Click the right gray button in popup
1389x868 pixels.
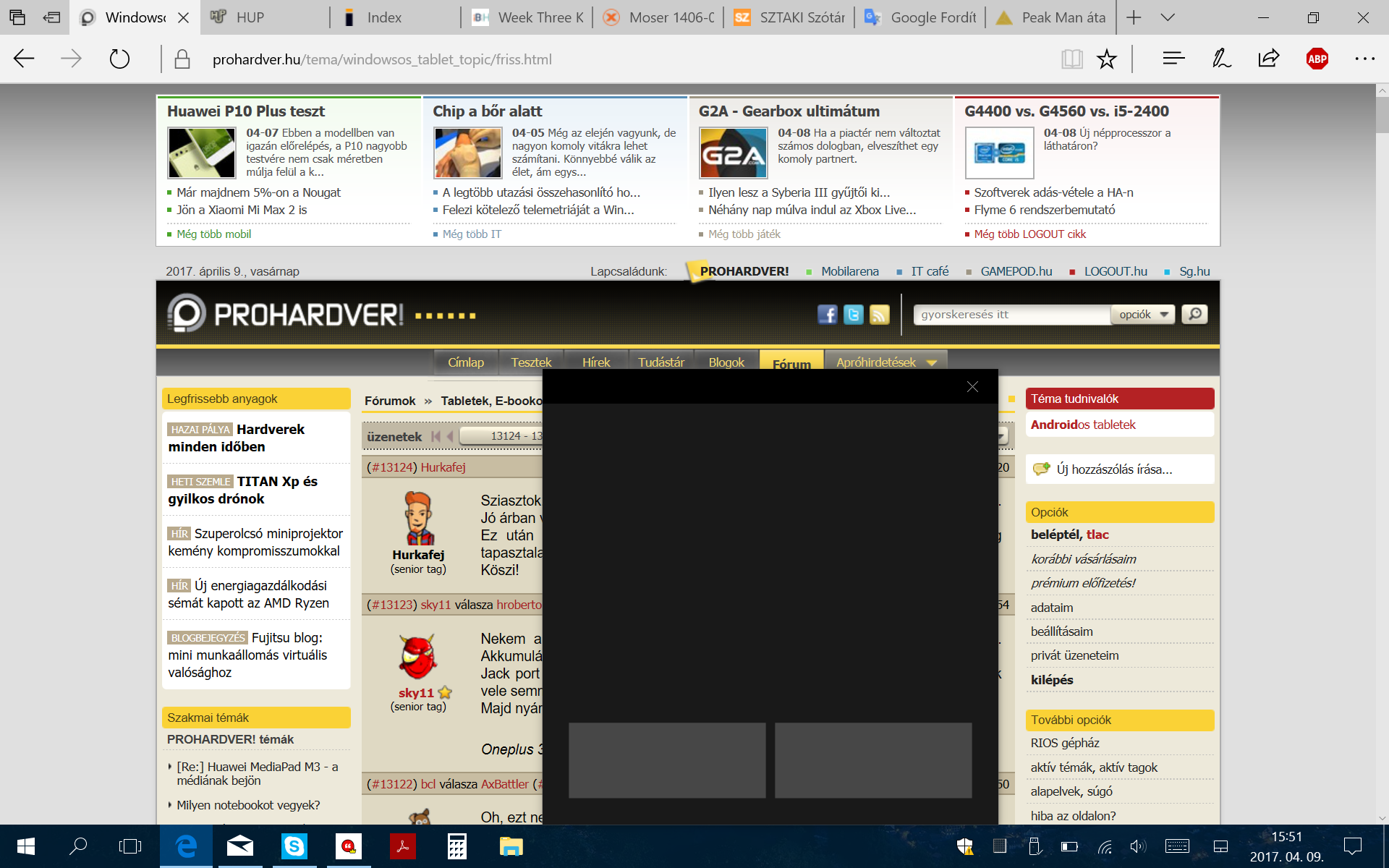point(873,760)
